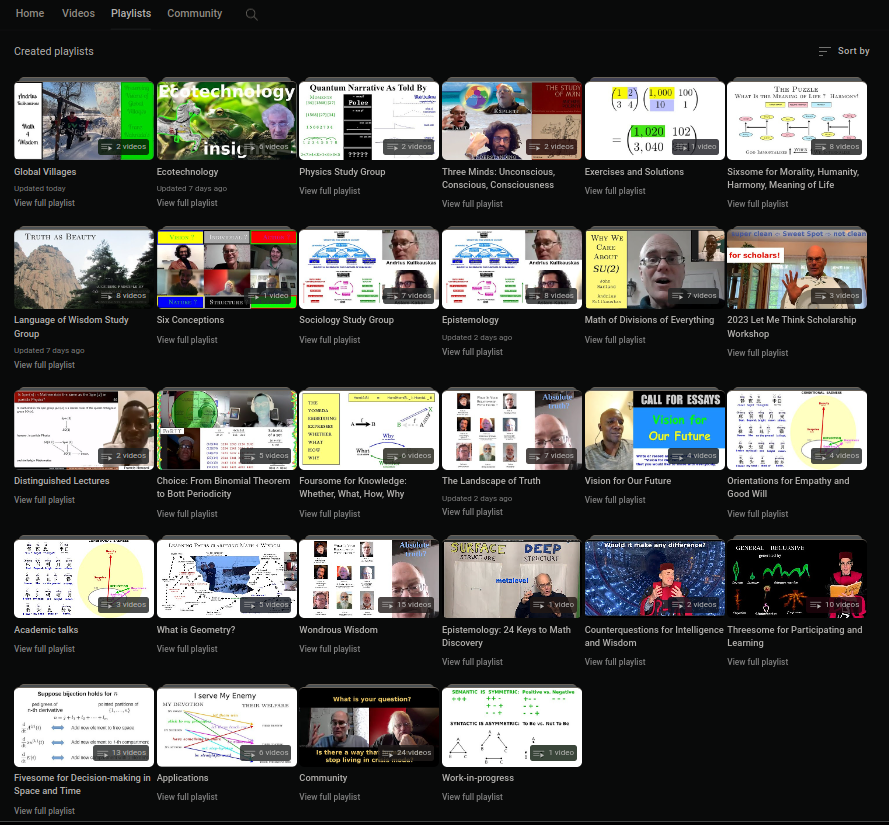Open the I Serve My Enemy thumbnail
889x825 pixels.
[x=227, y=727]
